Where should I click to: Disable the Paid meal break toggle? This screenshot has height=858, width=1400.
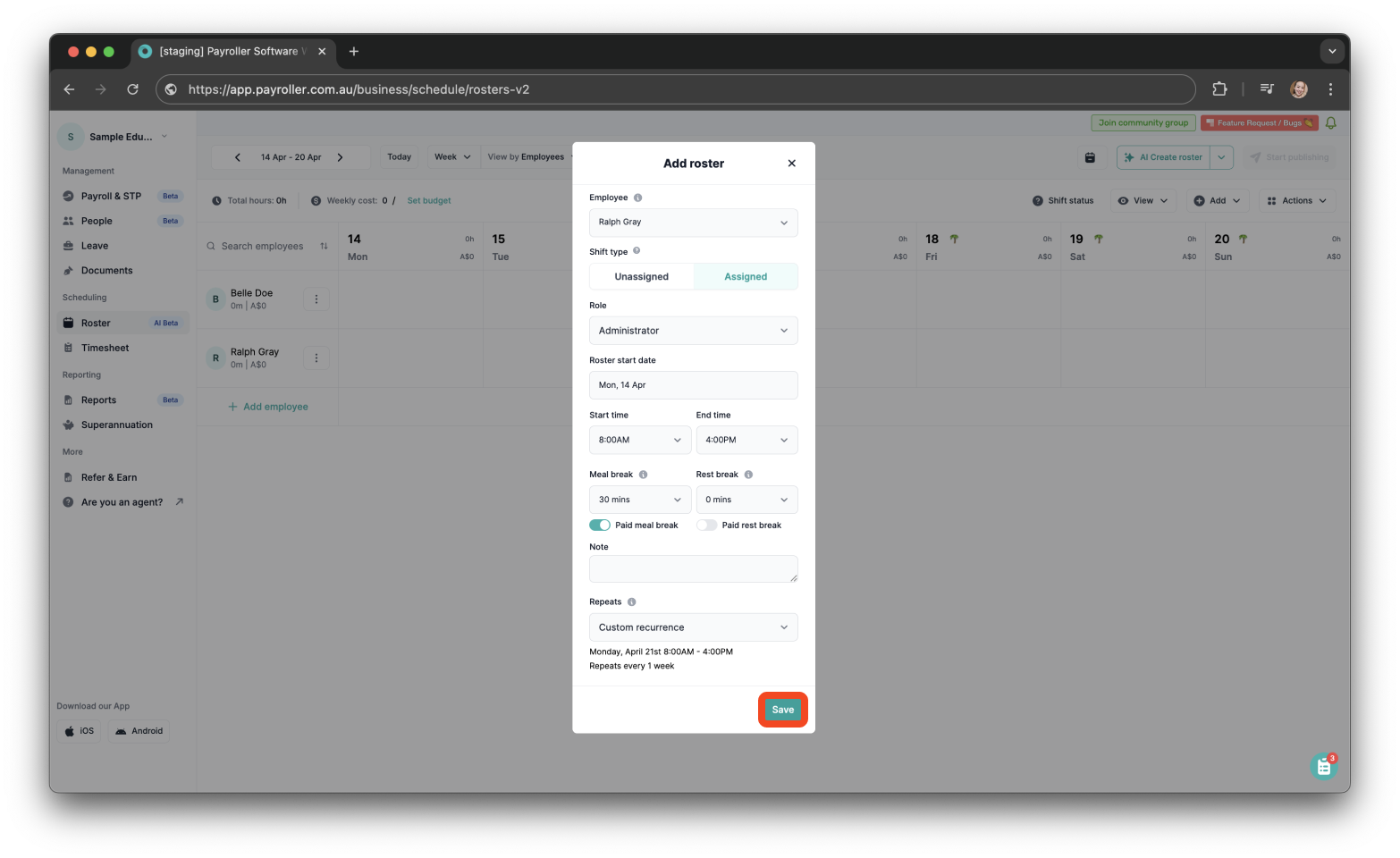599,525
